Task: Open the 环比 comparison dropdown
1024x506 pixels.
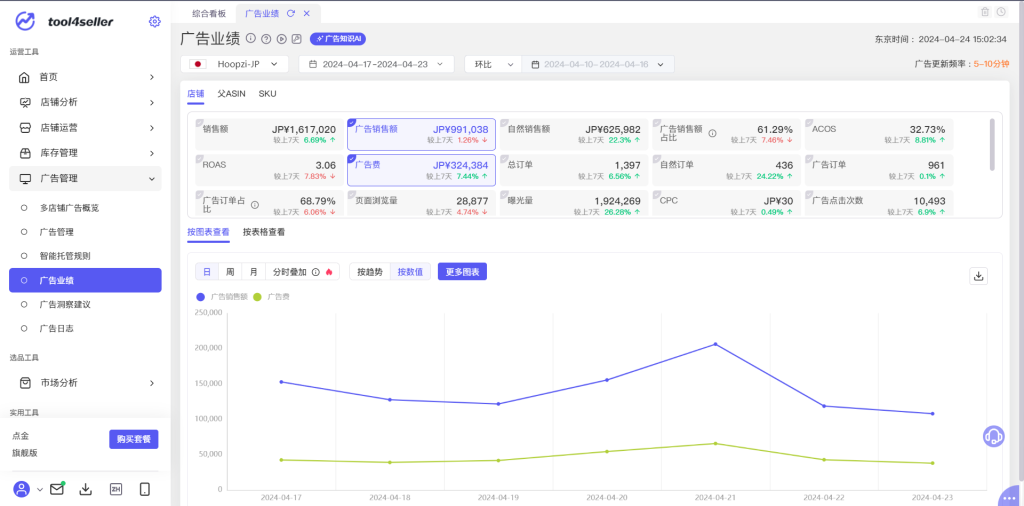Action: pos(493,64)
